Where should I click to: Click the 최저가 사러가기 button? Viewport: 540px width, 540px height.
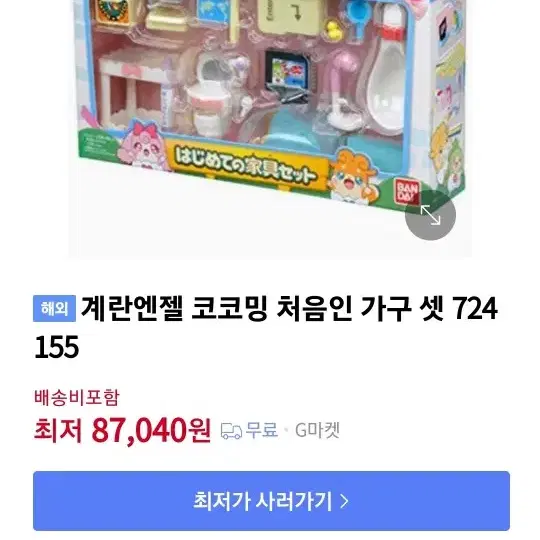[x=271, y=501]
